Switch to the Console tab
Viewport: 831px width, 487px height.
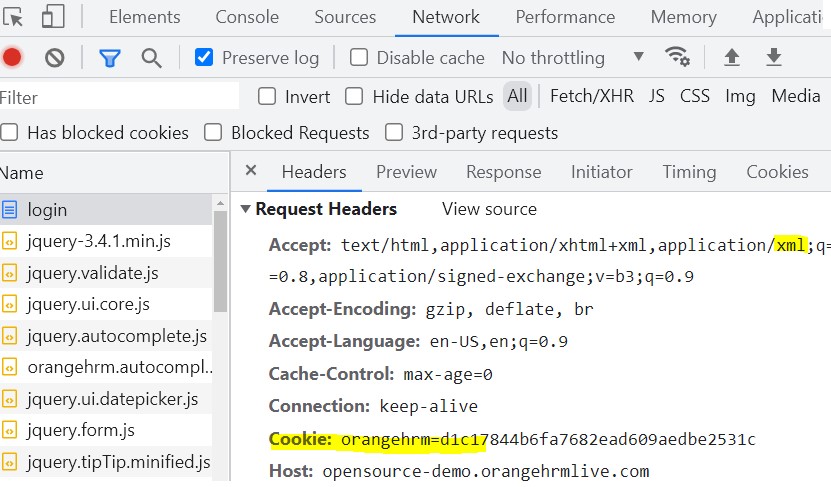tap(247, 17)
